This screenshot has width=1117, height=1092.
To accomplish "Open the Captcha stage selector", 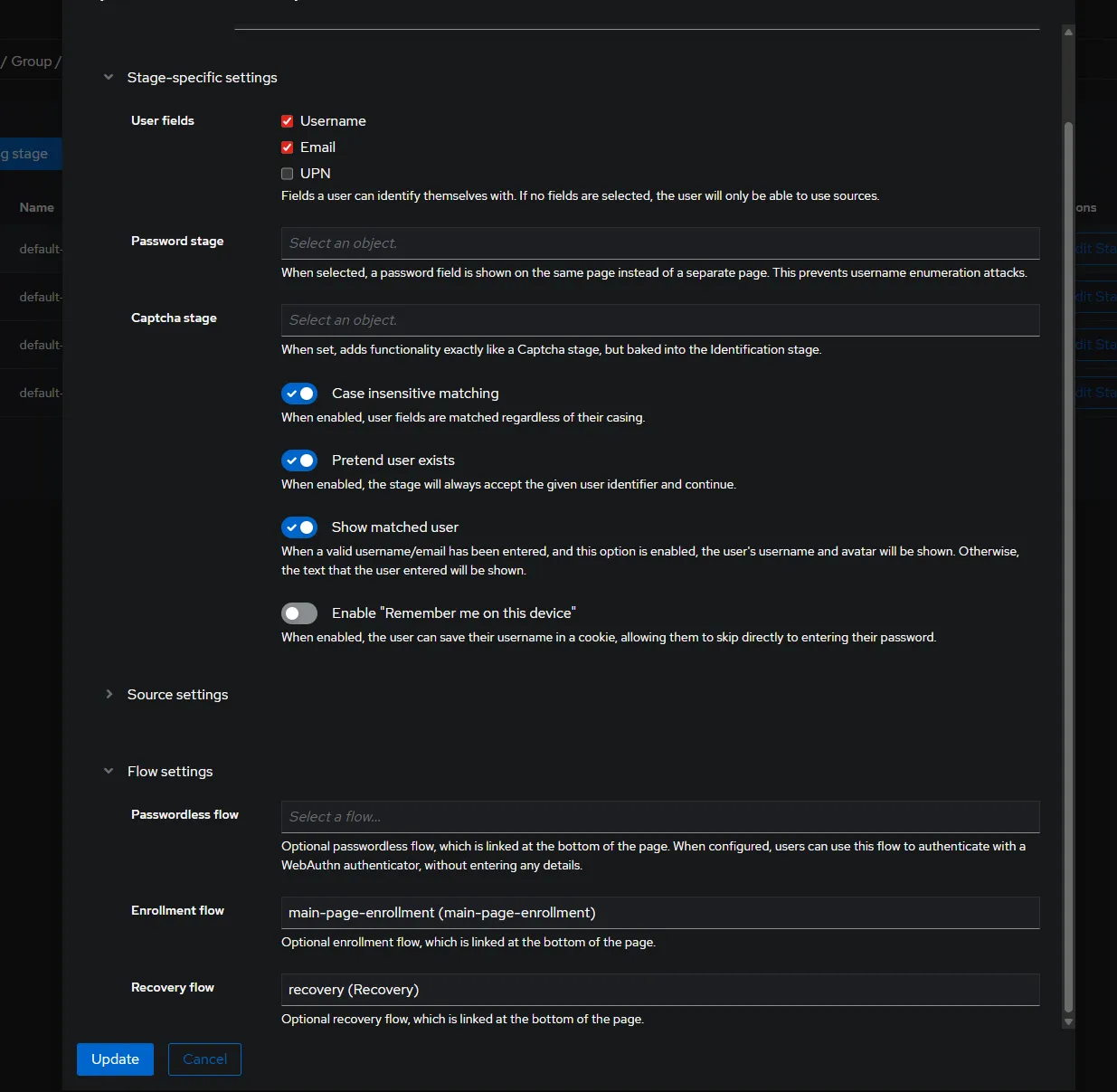I will 659,320.
